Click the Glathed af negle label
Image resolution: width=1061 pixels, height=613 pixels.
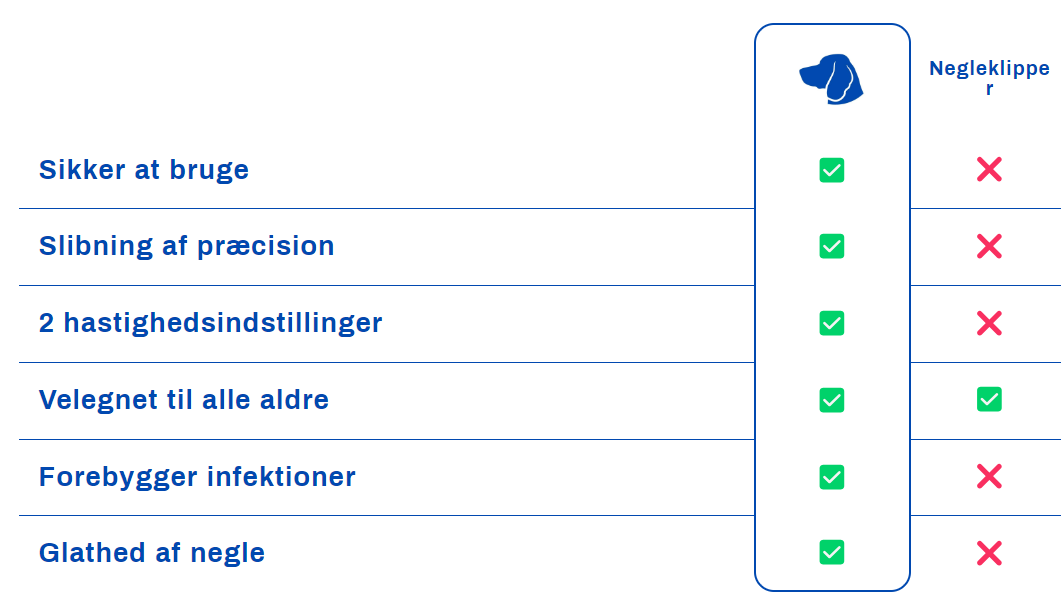click(152, 553)
